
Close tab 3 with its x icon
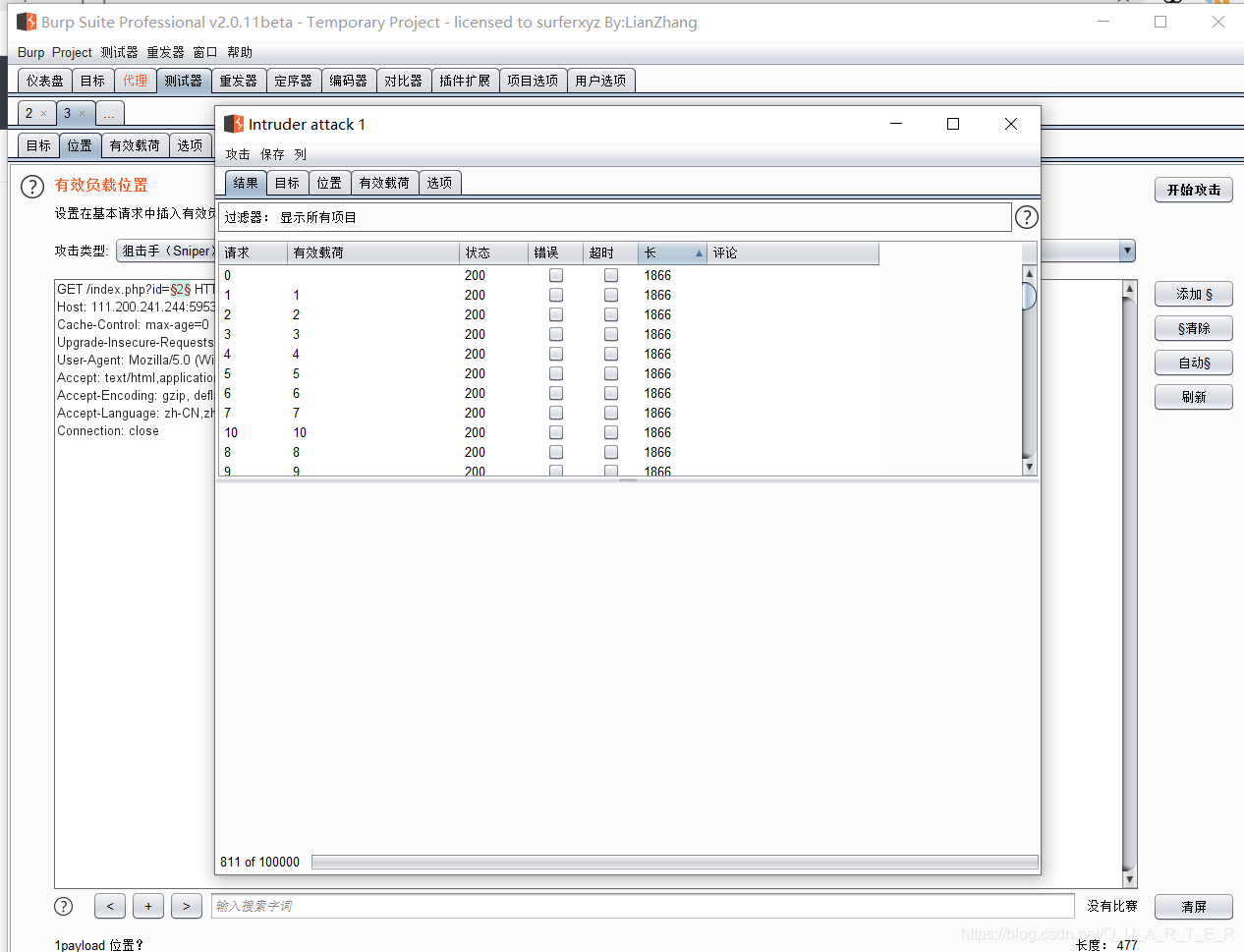82,114
